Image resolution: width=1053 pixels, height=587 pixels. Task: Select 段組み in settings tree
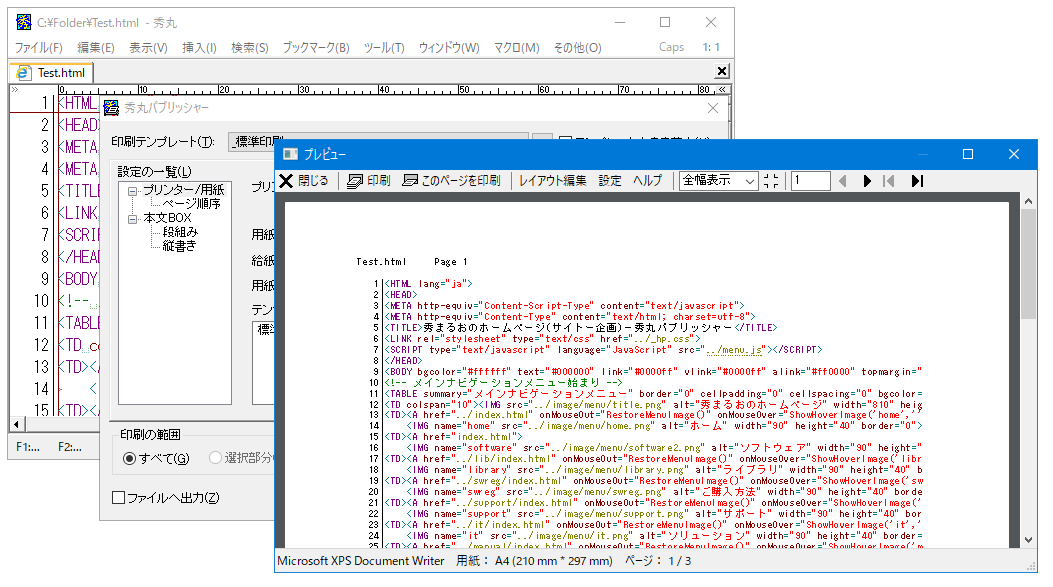click(x=180, y=232)
